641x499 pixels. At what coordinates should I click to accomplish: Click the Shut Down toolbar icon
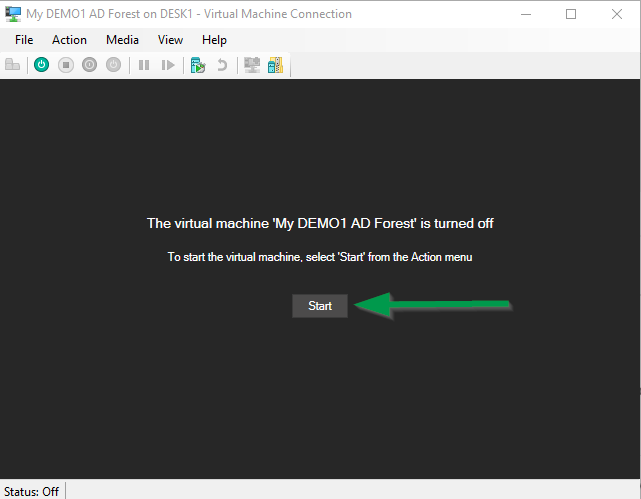click(90, 65)
